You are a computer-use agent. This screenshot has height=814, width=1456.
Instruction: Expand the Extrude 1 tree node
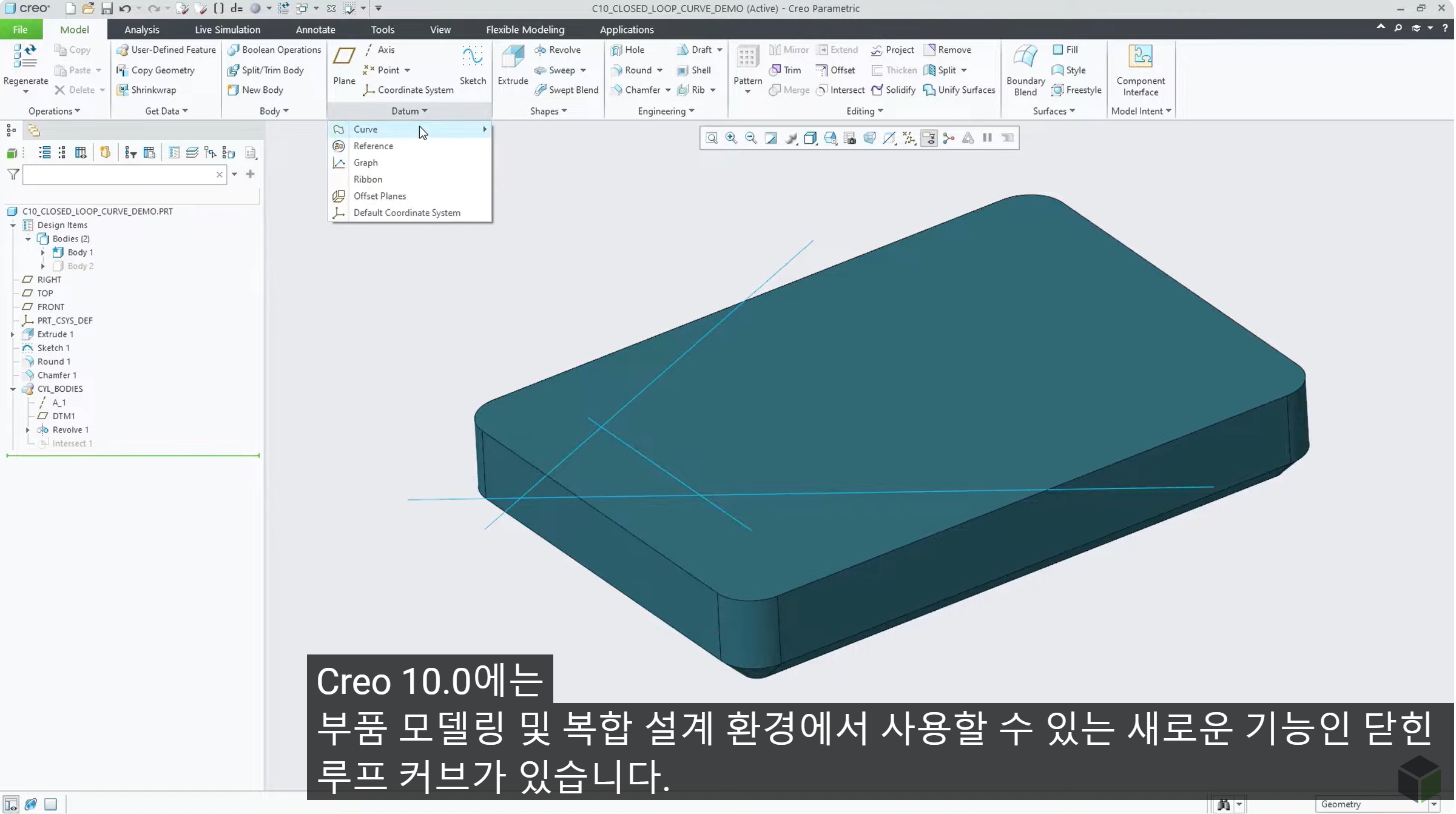coord(12,334)
